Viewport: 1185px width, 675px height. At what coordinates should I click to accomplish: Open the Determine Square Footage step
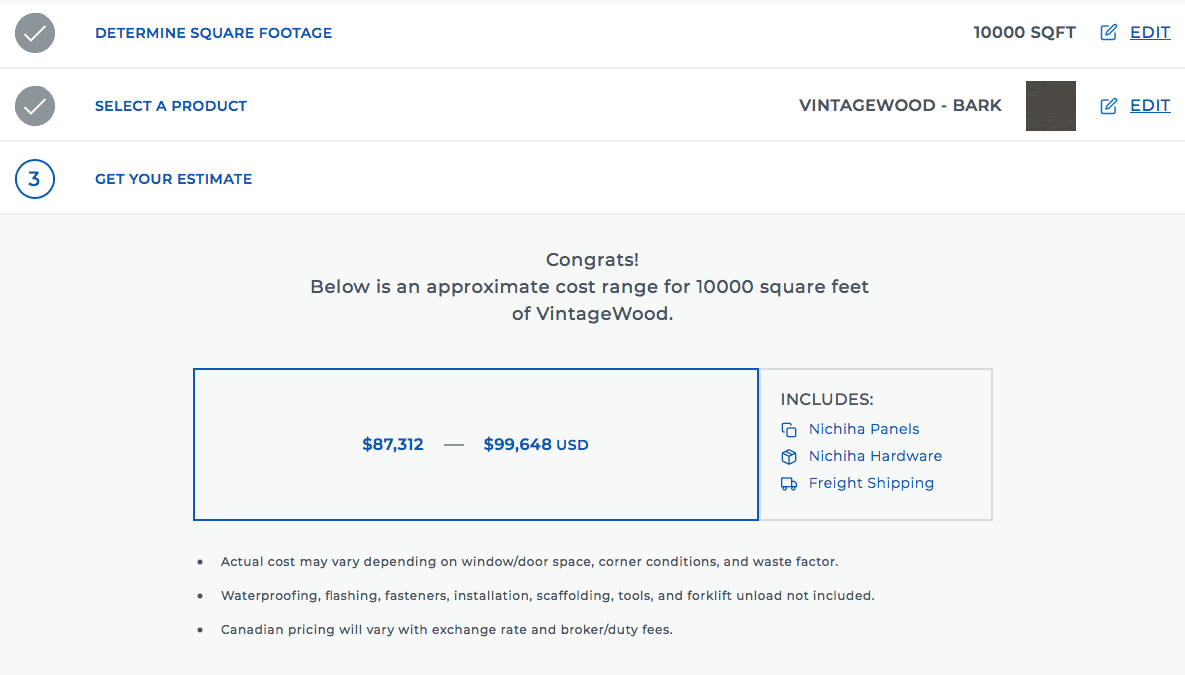tap(213, 33)
